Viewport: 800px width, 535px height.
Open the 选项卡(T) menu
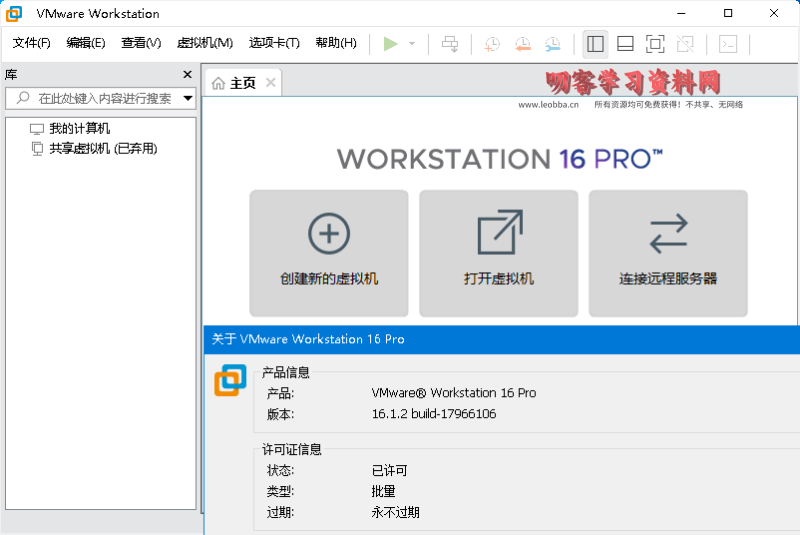pos(274,43)
